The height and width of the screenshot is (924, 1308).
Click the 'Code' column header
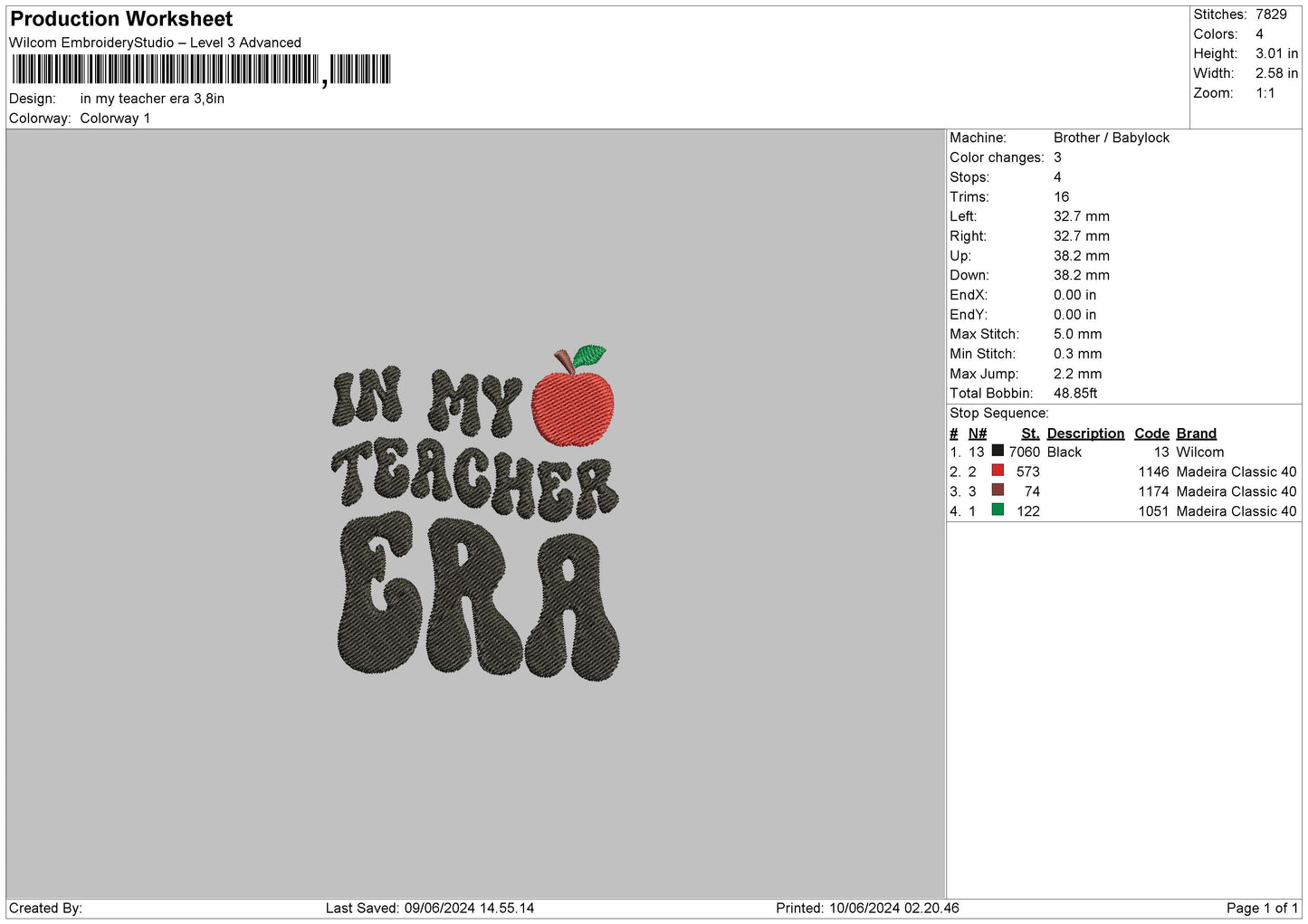click(x=1151, y=433)
